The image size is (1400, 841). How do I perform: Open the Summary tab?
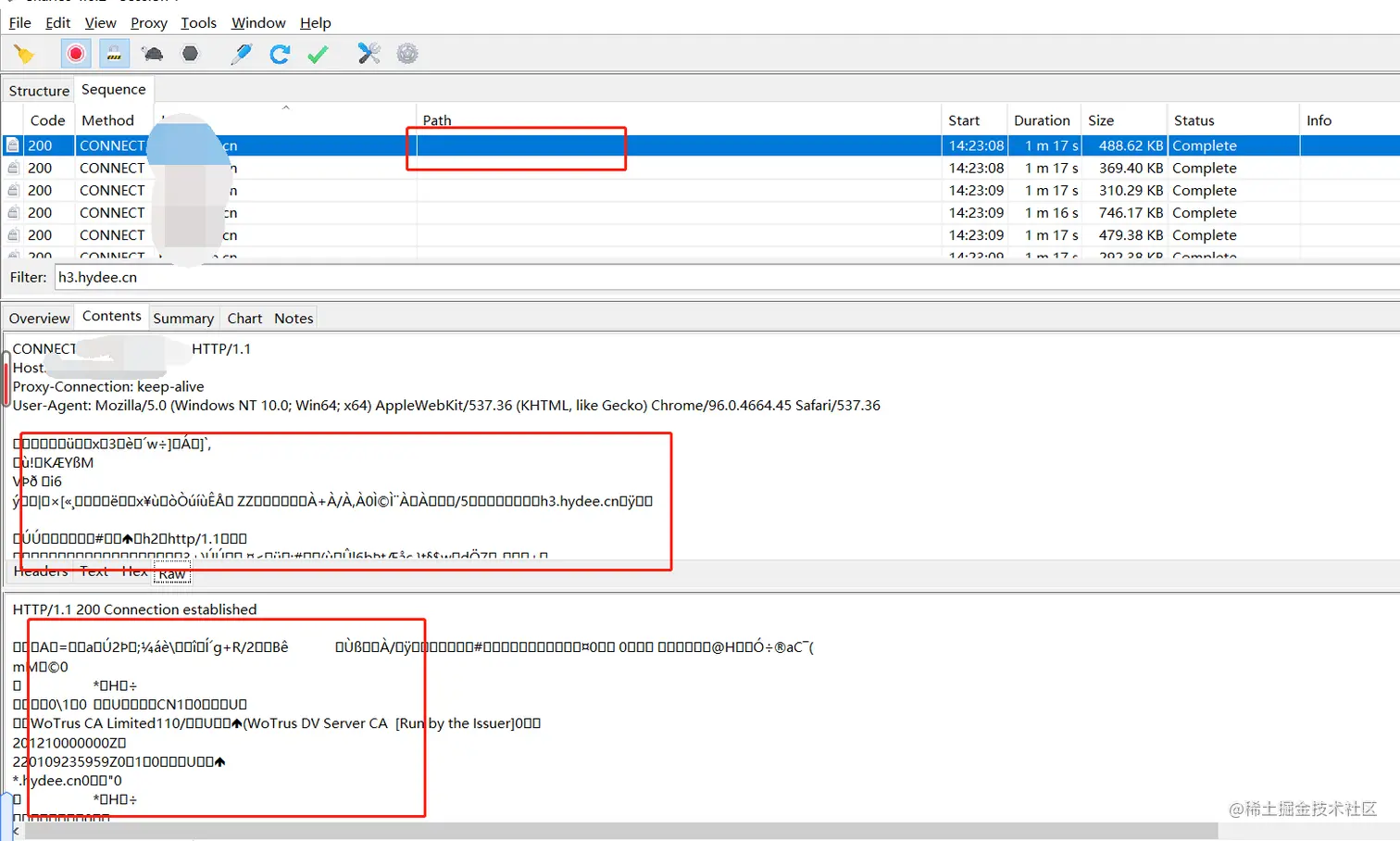click(183, 318)
